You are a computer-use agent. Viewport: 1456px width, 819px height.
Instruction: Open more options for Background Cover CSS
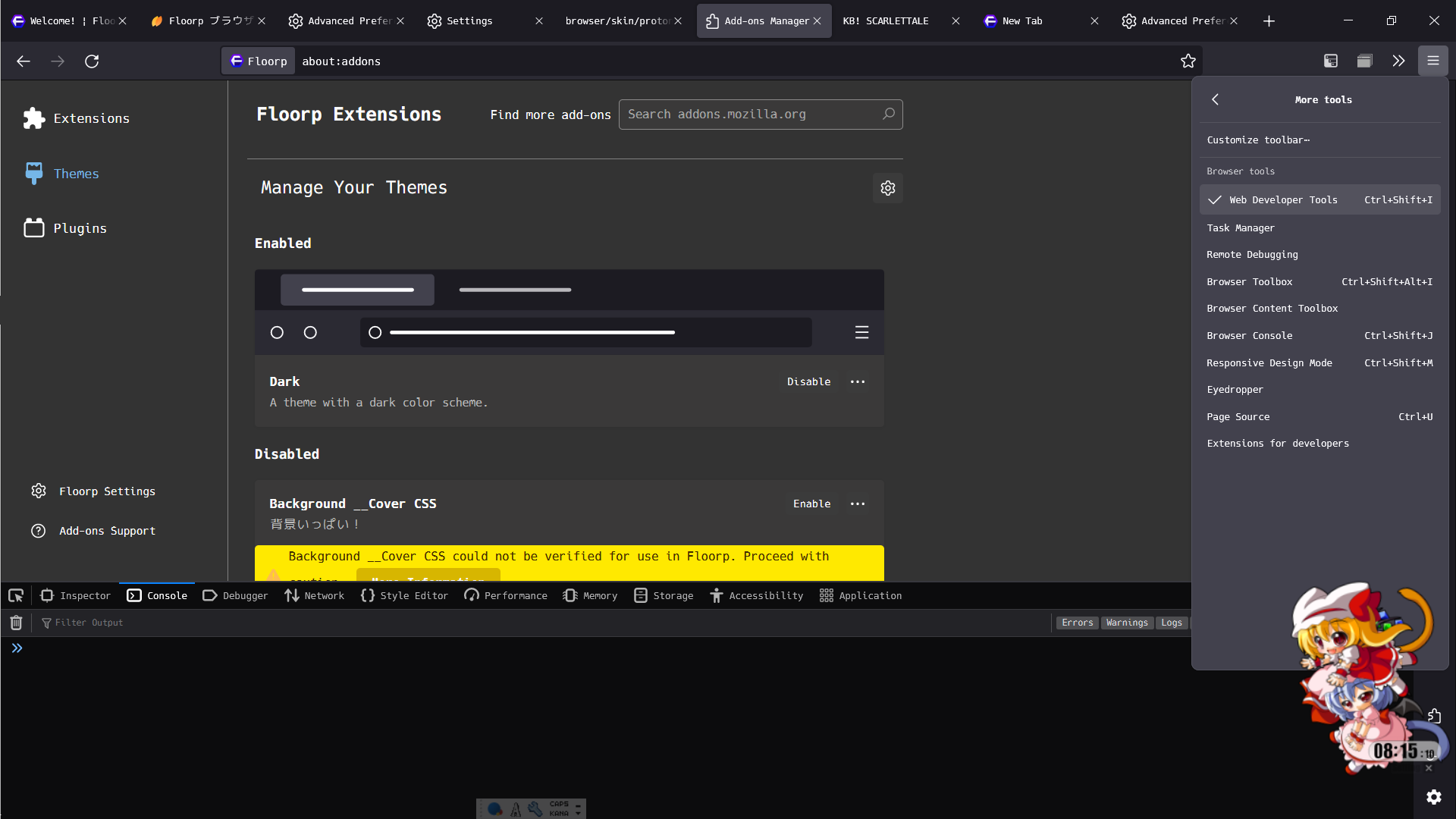pos(858,504)
